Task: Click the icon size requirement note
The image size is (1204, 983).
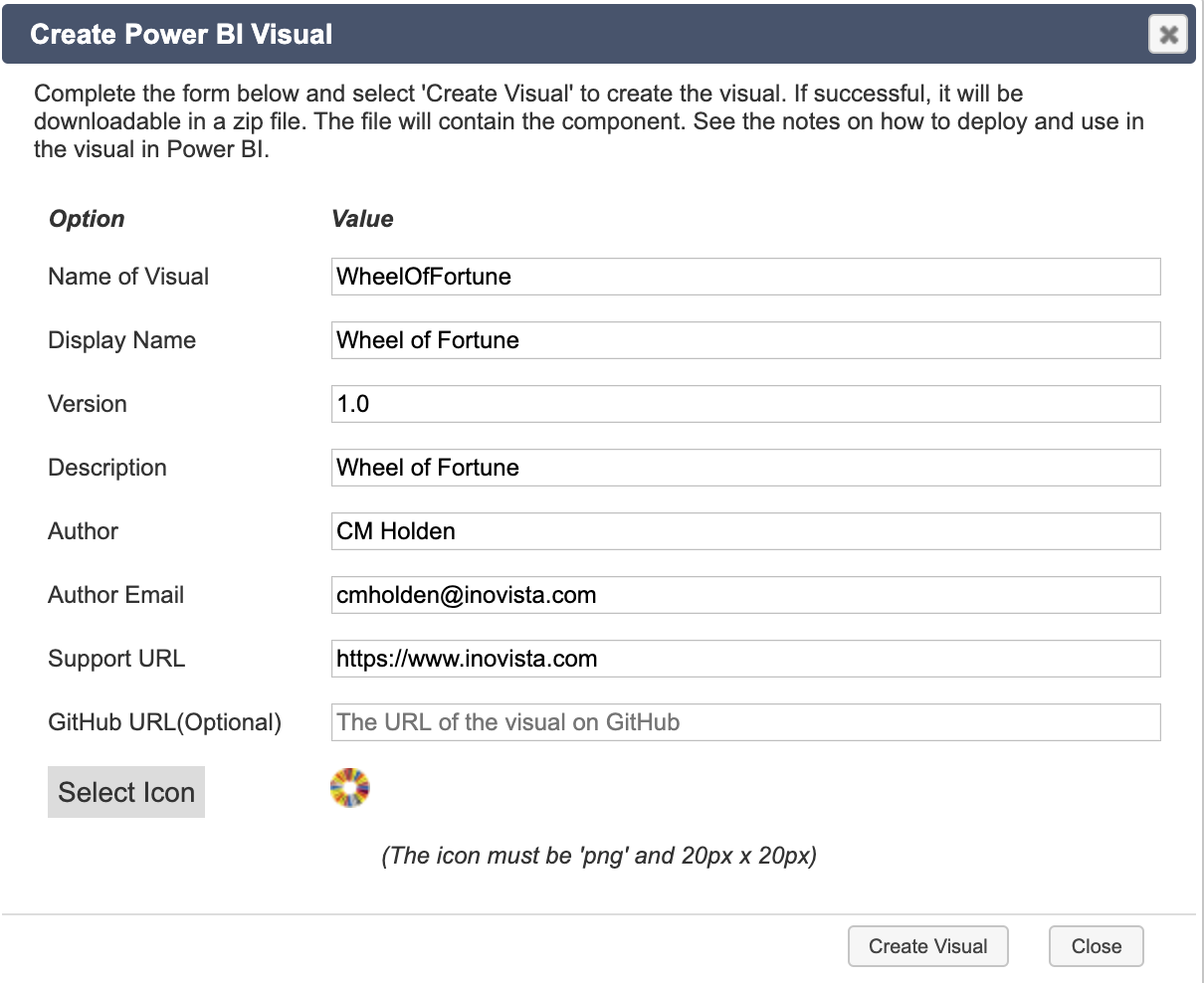Action: coord(599,856)
